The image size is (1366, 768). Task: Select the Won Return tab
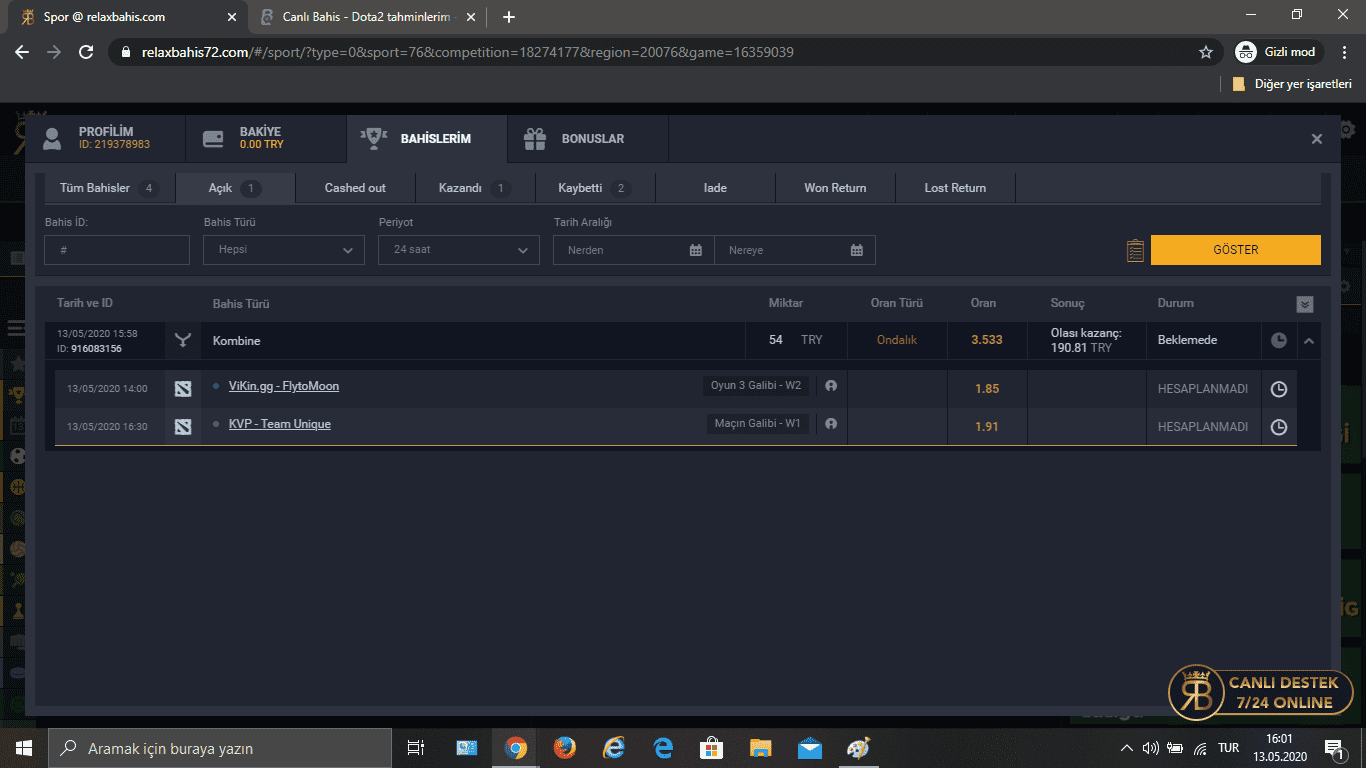click(835, 188)
